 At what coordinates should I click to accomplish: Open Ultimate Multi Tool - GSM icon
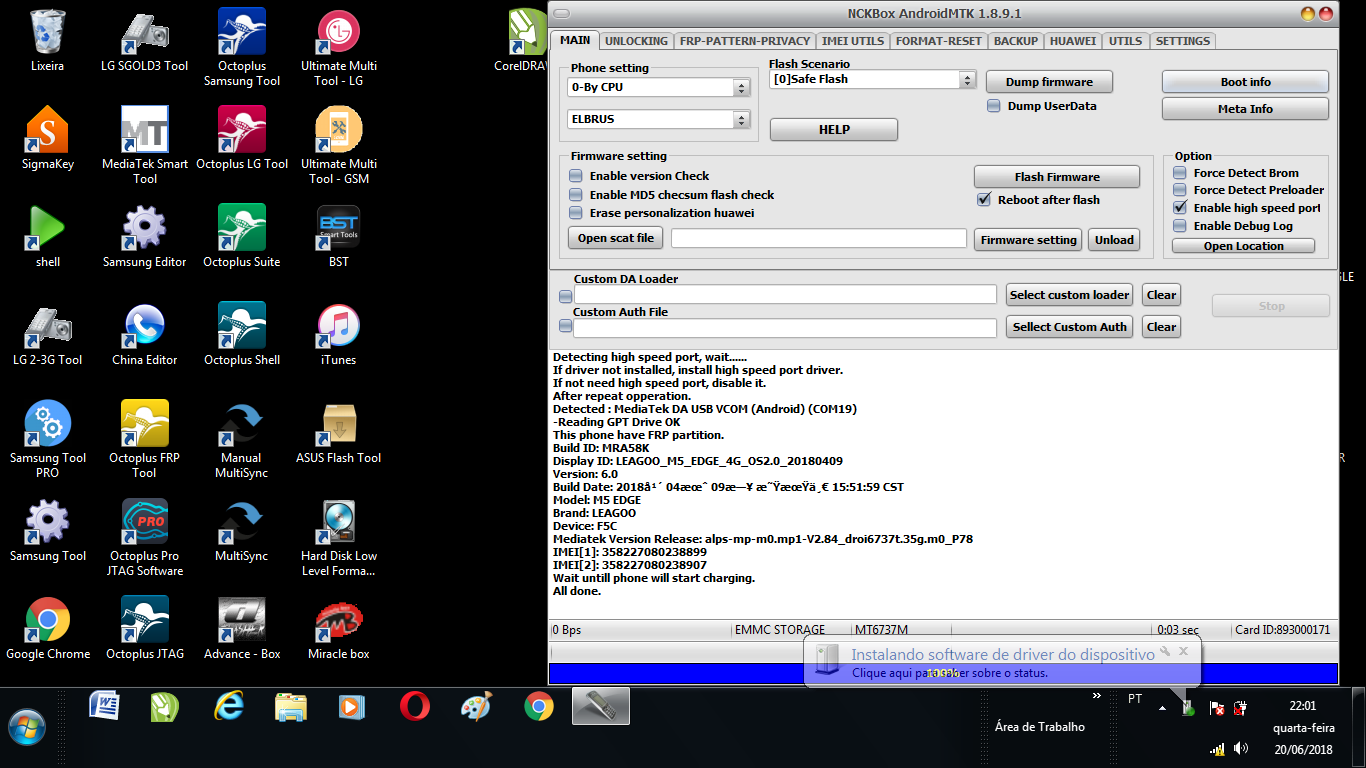(x=339, y=145)
